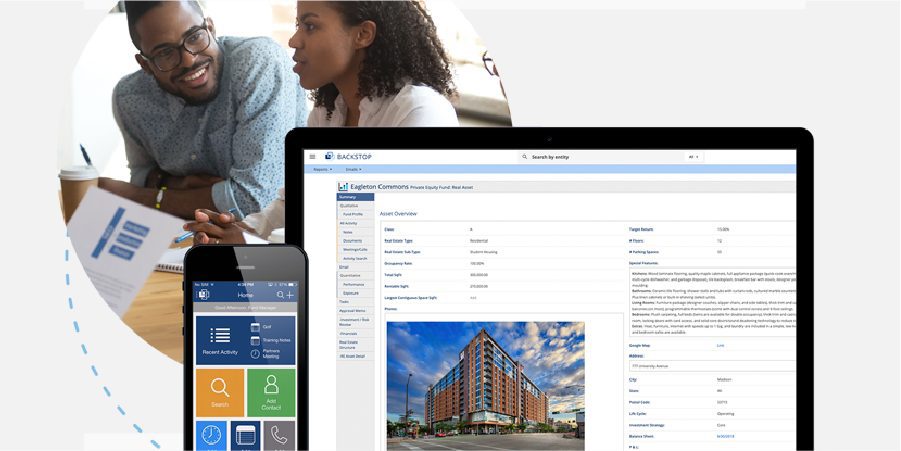
Task: Tap the blue clock tile on phone
Action: [212, 436]
